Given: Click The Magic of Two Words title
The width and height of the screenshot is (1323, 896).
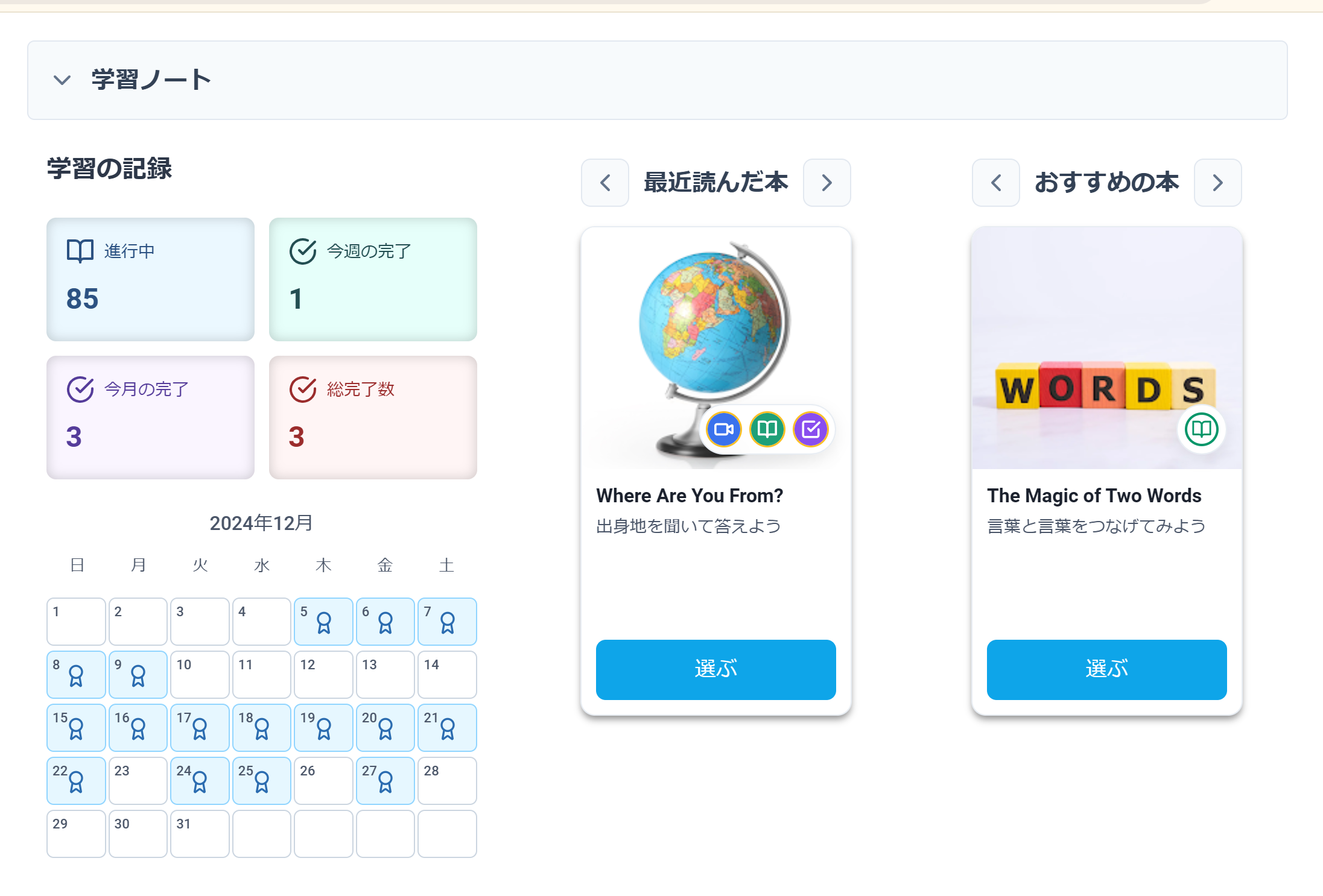Looking at the screenshot, I should (x=1094, y=496).
